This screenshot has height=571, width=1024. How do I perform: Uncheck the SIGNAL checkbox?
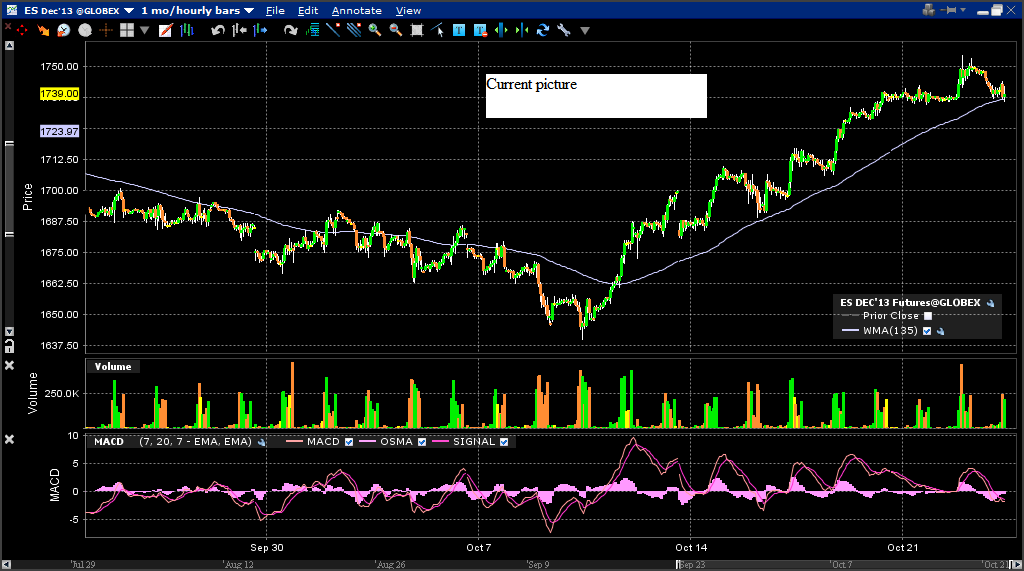(x=504, y=442)
